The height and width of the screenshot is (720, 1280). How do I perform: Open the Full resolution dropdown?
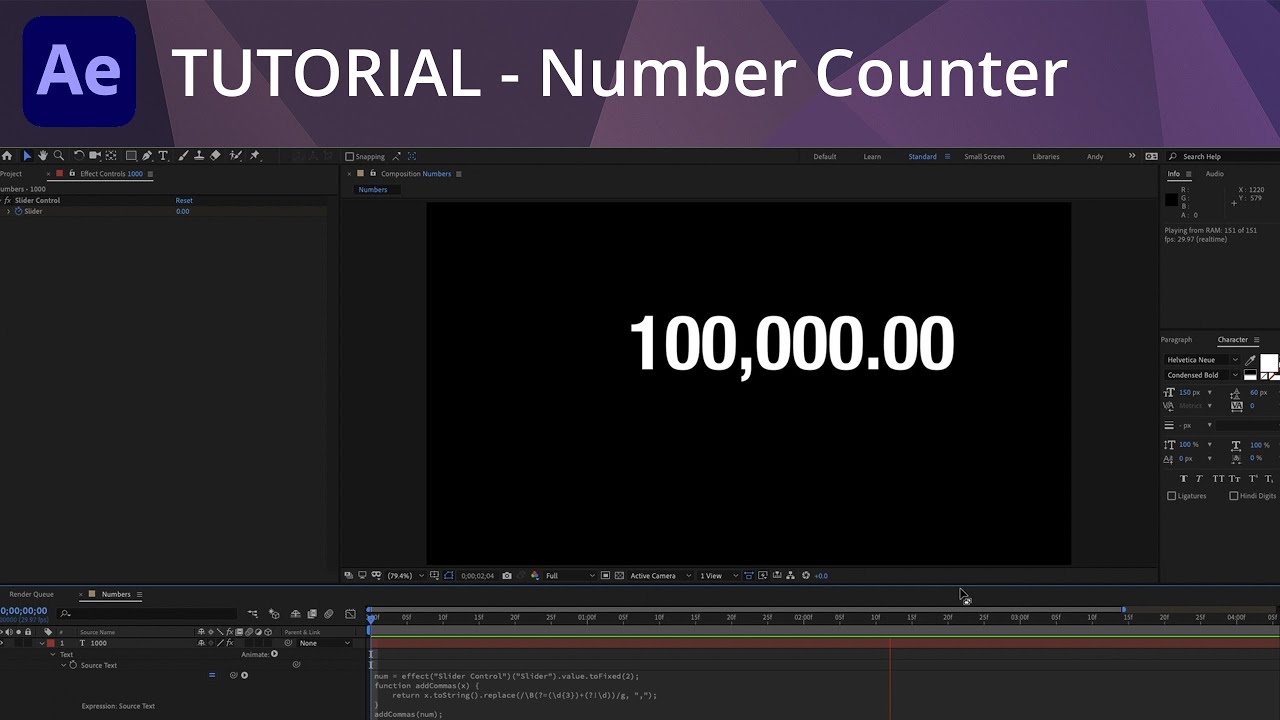click(570, 576)
